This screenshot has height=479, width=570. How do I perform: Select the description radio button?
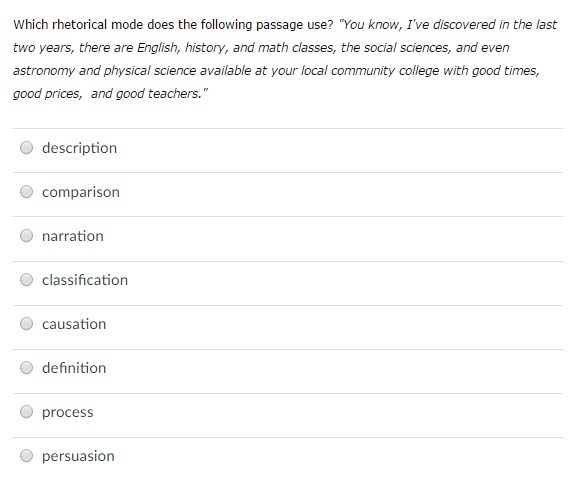point(26,148)
